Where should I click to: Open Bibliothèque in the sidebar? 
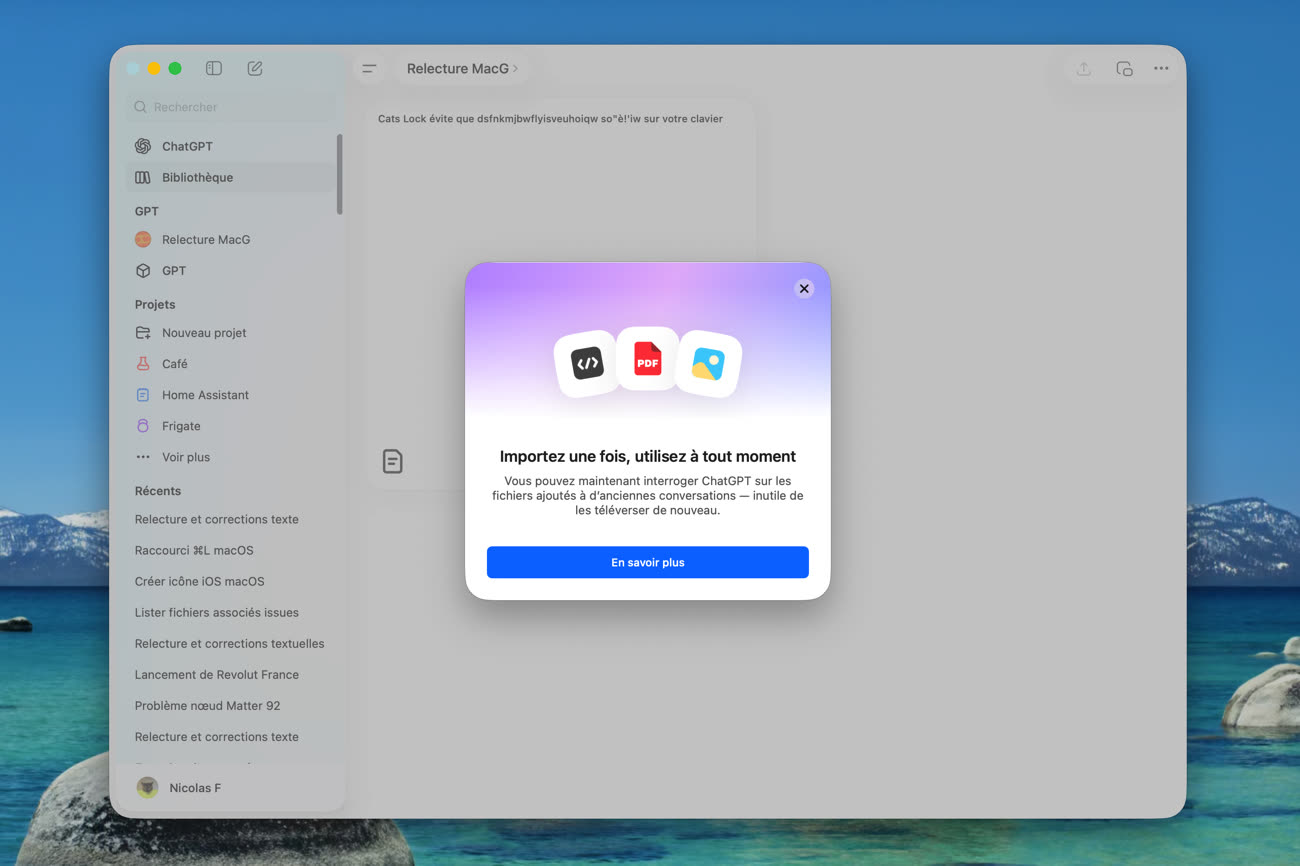coord(231,177)
